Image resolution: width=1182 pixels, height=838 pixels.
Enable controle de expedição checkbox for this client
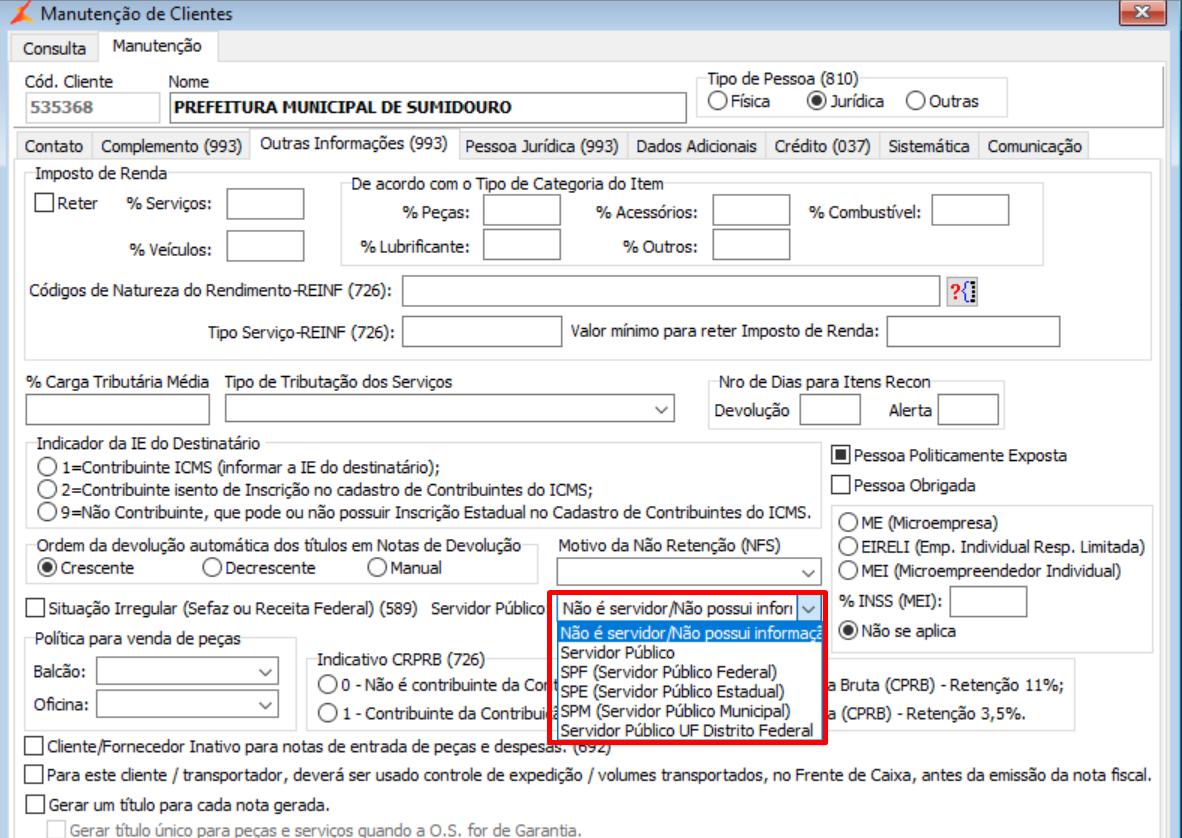point(34,775)
